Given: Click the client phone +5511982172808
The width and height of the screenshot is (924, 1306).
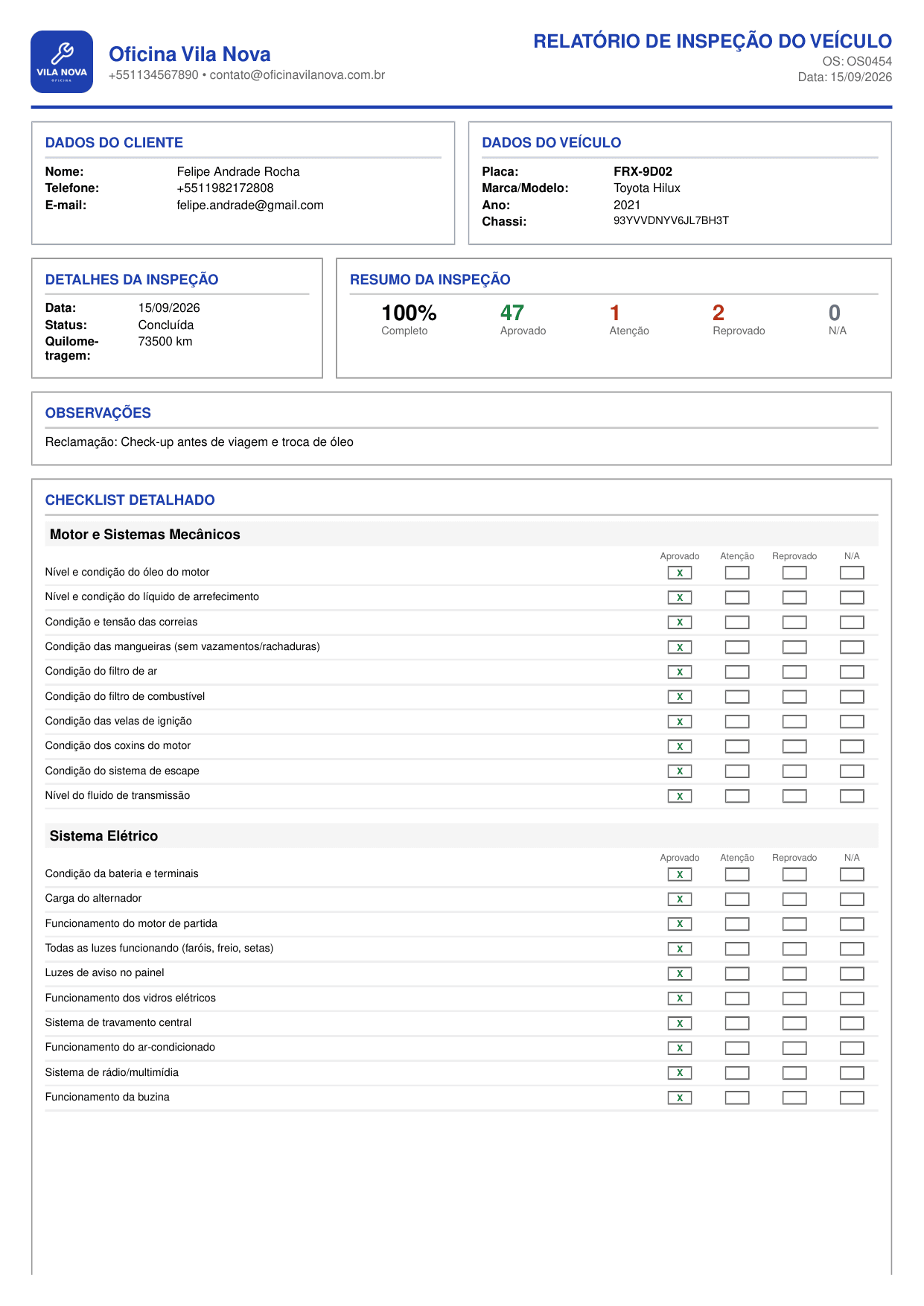Looking at the screenshot, I should pos(225,188).
